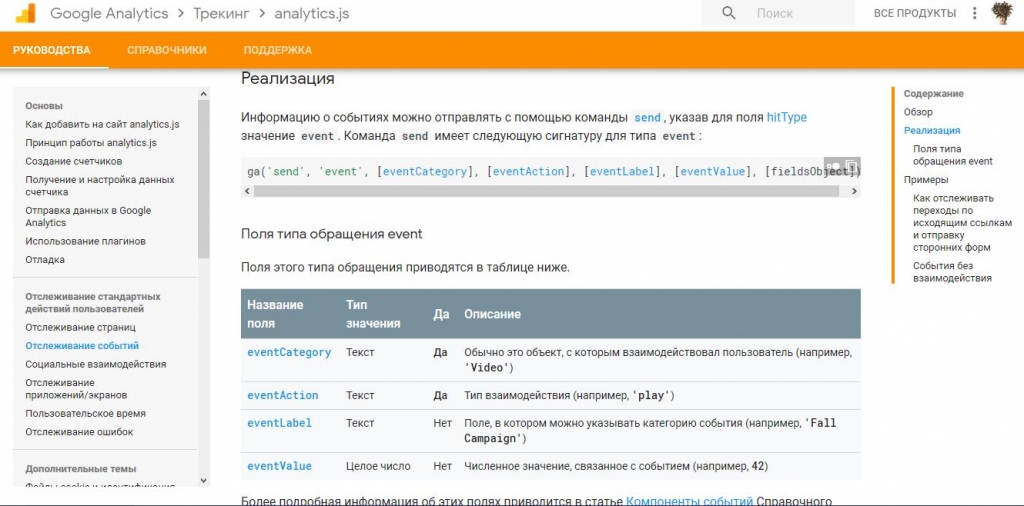Jump to Поля типа обращения event contents
The image size is (1024, 506).
[x=953, y=155]
